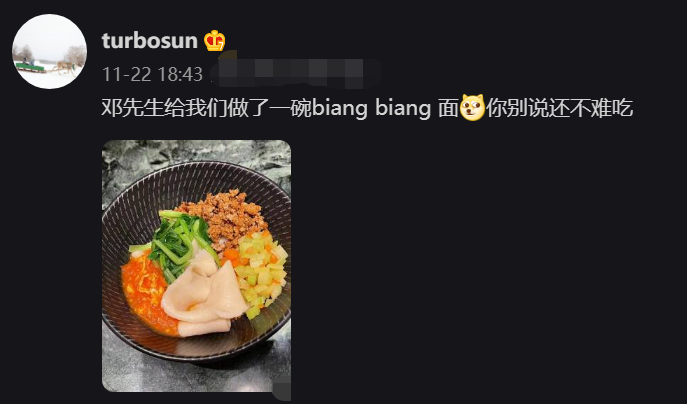Click the gold crown VIP badge
The width and height of the screenshot is (687, 404).
(x=214, y=41)
